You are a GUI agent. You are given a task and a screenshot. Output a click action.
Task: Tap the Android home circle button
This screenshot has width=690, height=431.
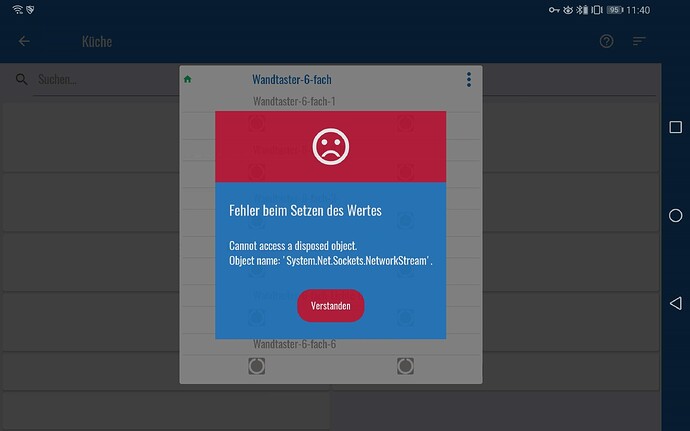(675, 215)
